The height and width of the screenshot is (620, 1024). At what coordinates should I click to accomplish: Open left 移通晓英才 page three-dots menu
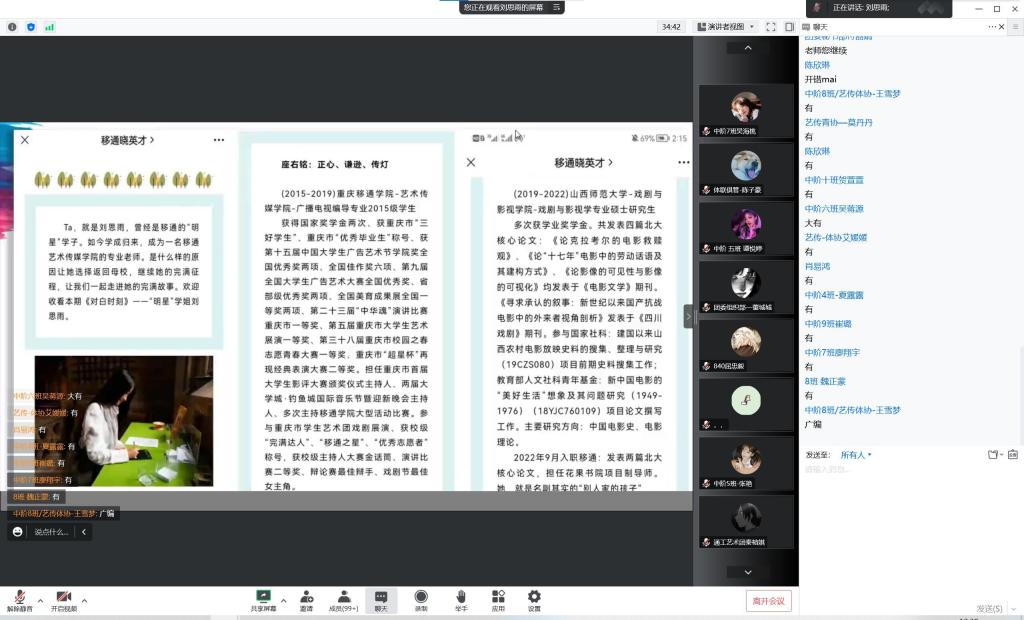tap(219, 140)
